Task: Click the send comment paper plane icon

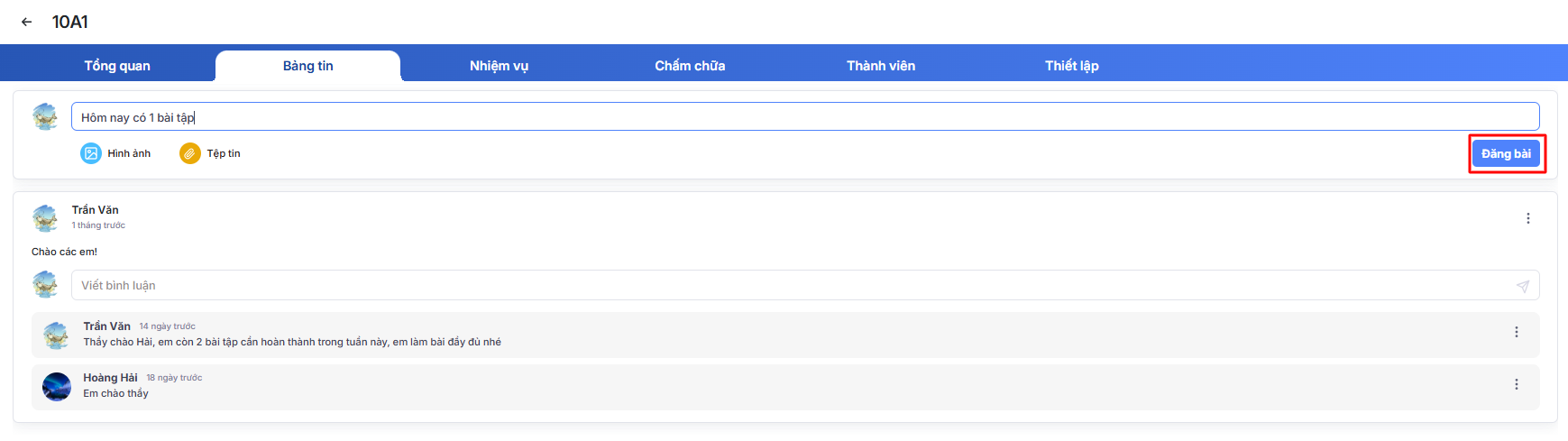Action: pos(1522,286)
